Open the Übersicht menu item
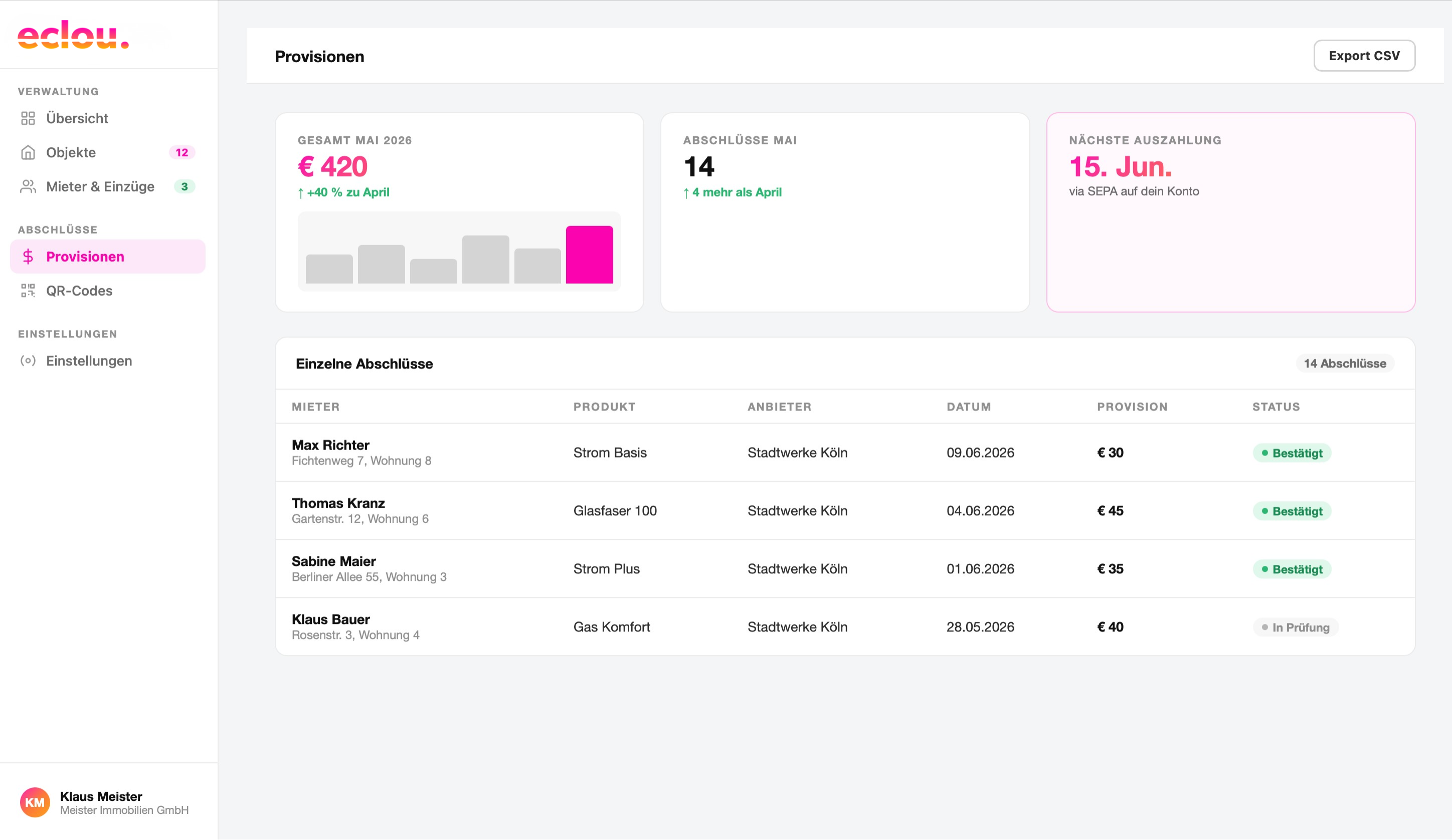Viewport: 1452px width, 840px height. pos(108,118)
